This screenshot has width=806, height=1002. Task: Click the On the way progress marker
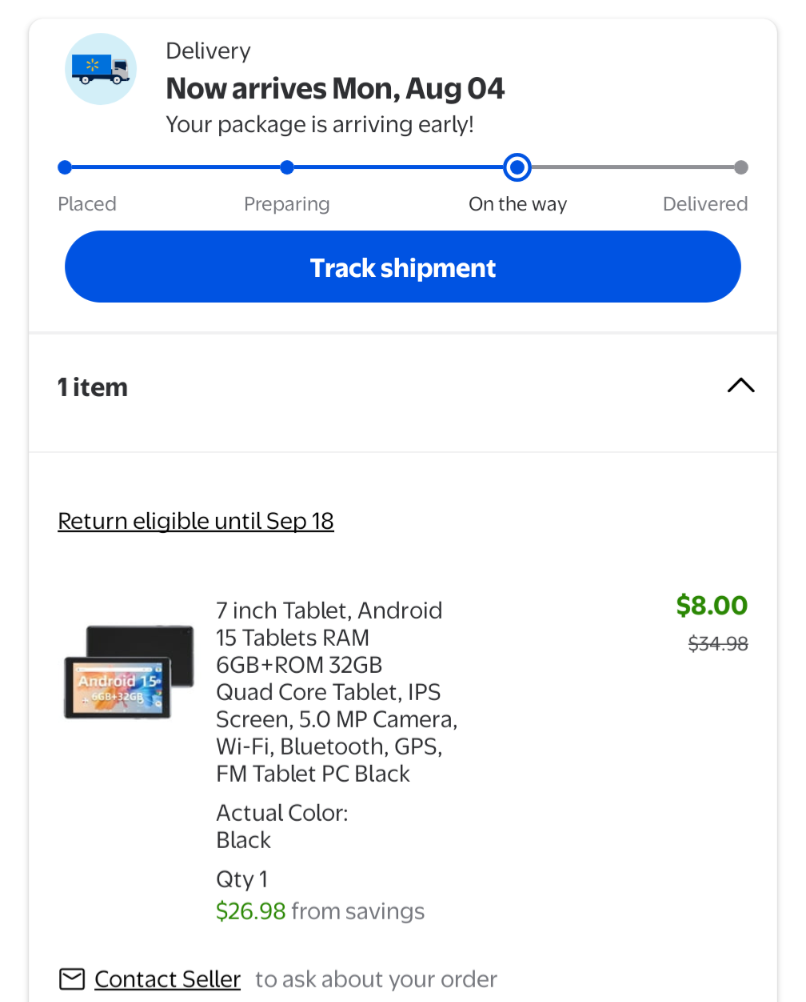point(517,168)
